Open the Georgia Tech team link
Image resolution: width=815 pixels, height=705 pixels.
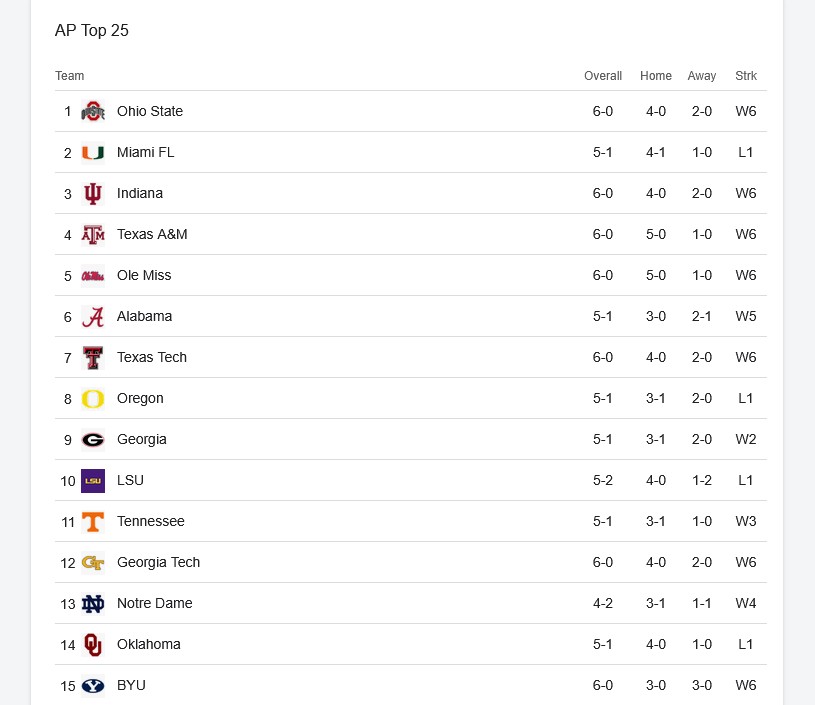[158, 562]
